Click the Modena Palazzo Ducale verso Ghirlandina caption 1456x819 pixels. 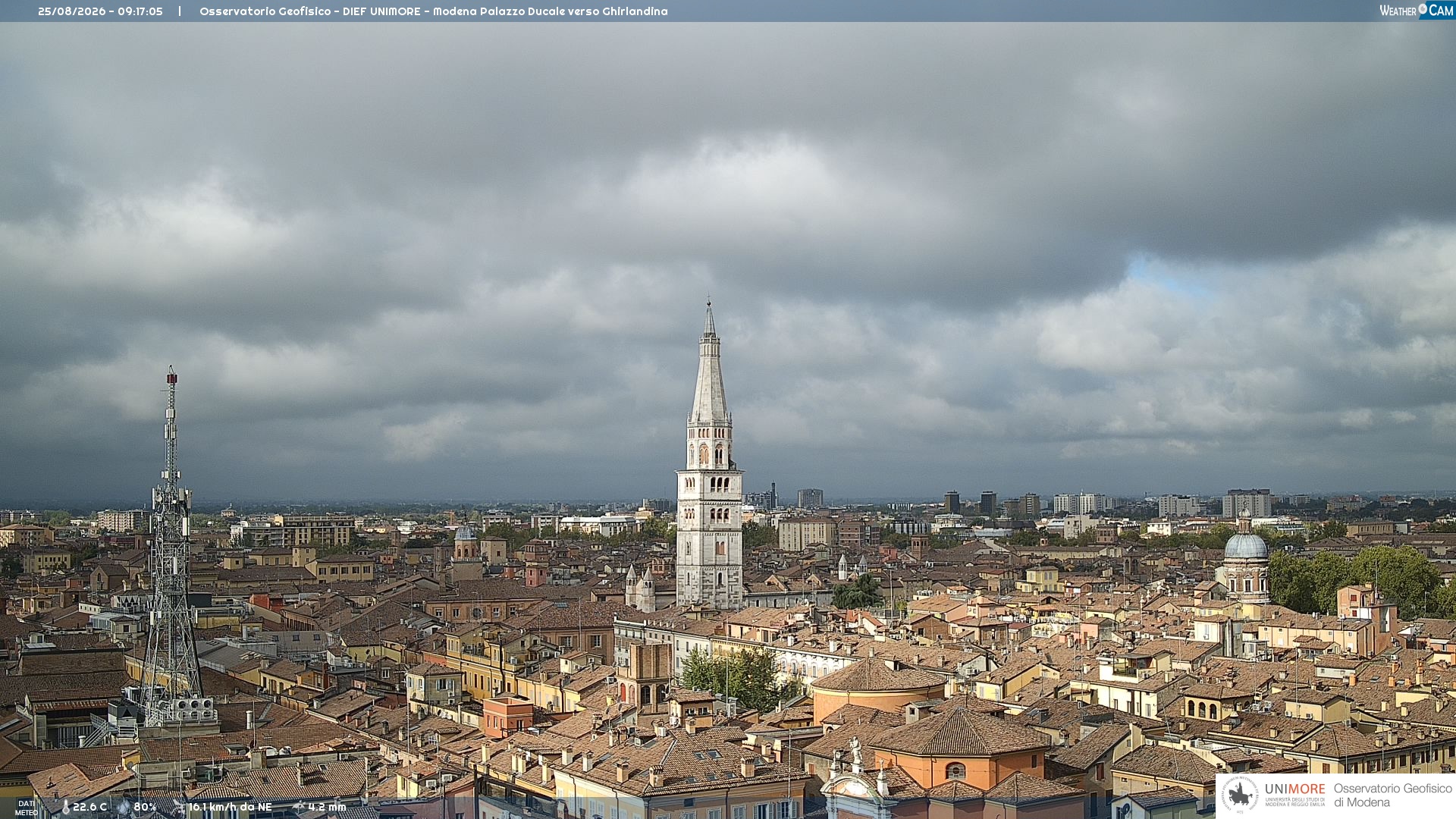551,11
